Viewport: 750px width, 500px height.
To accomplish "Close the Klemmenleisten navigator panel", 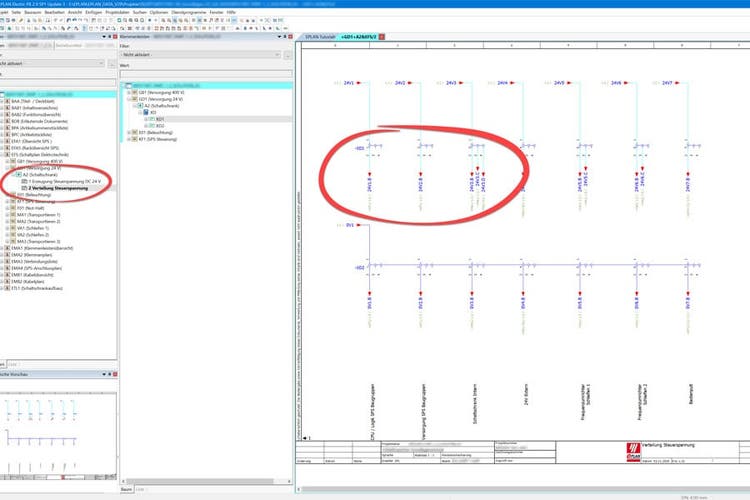I will pyautogui.click(x=289, y=36).
